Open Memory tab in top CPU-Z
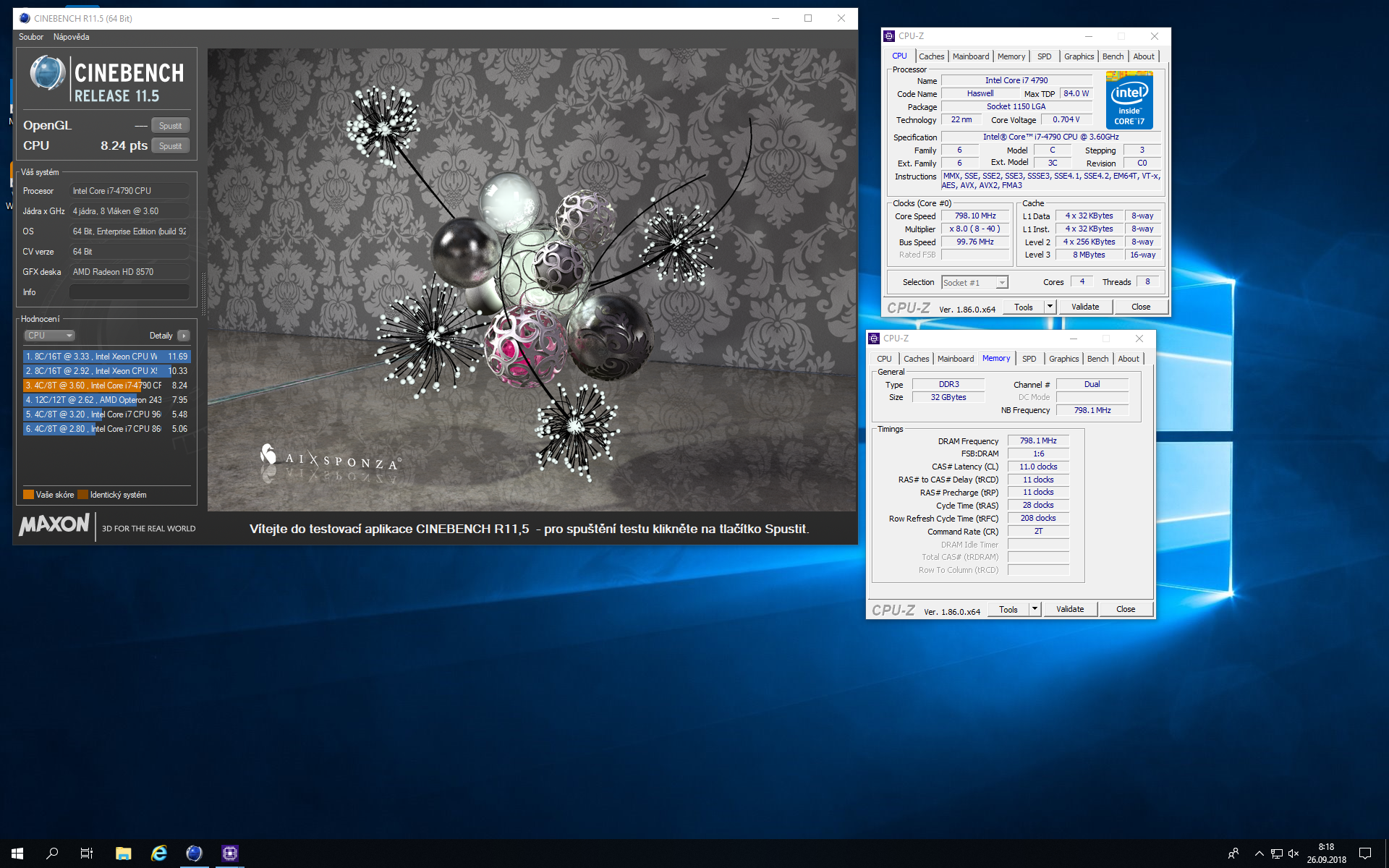 [1011, 56]
